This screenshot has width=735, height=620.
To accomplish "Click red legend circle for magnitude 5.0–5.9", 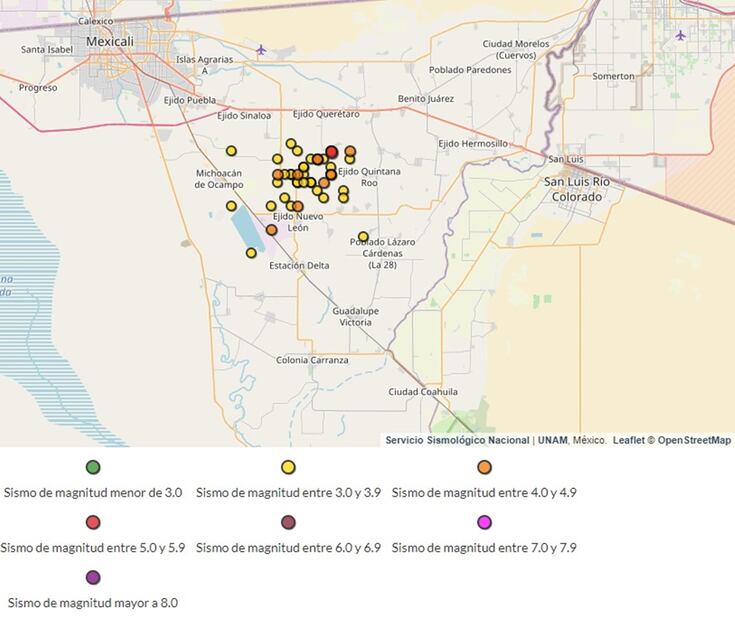I will [x=93, y=522].
